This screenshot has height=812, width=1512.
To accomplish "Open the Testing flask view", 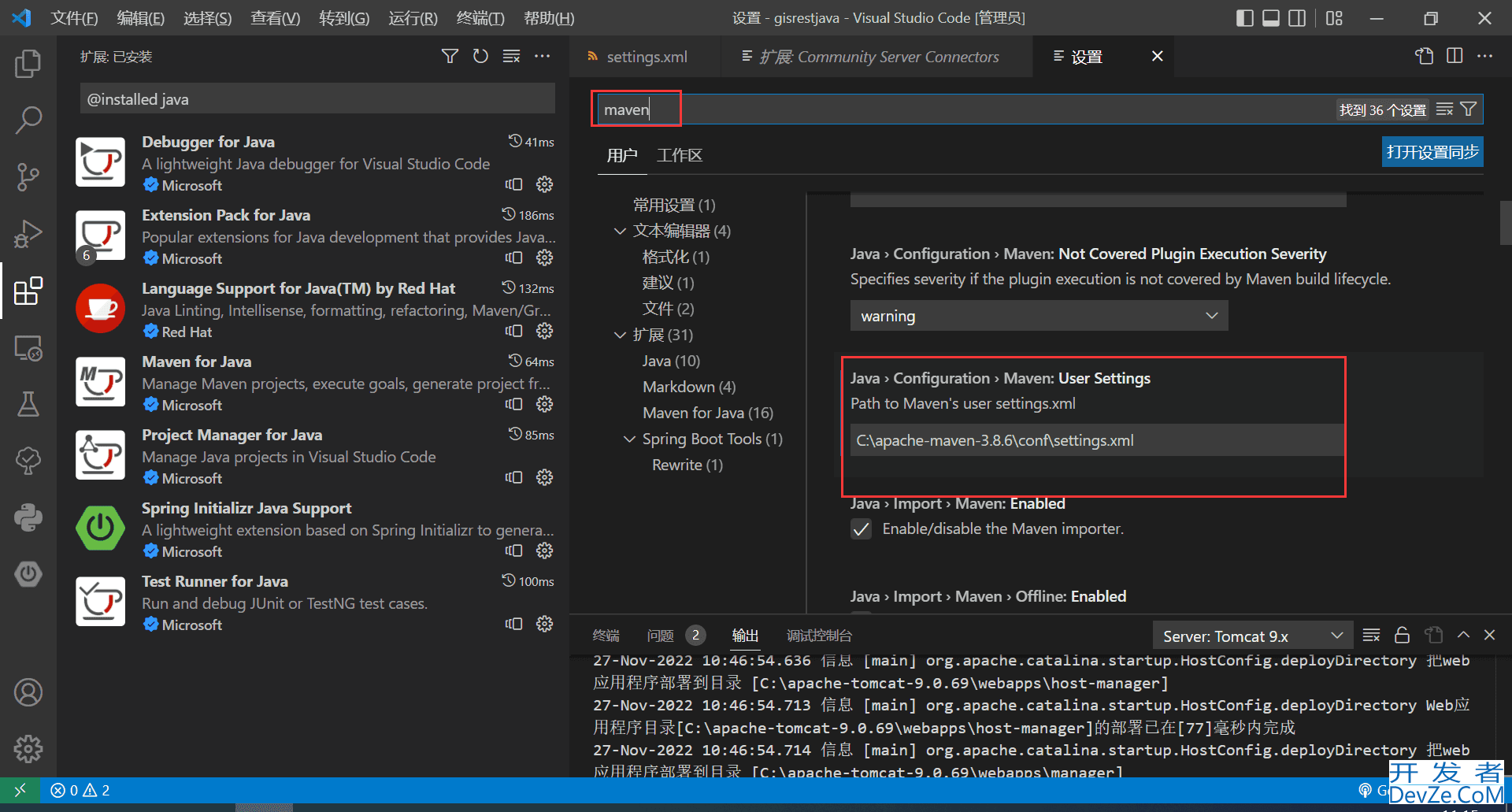I will [x=28, y=404].
